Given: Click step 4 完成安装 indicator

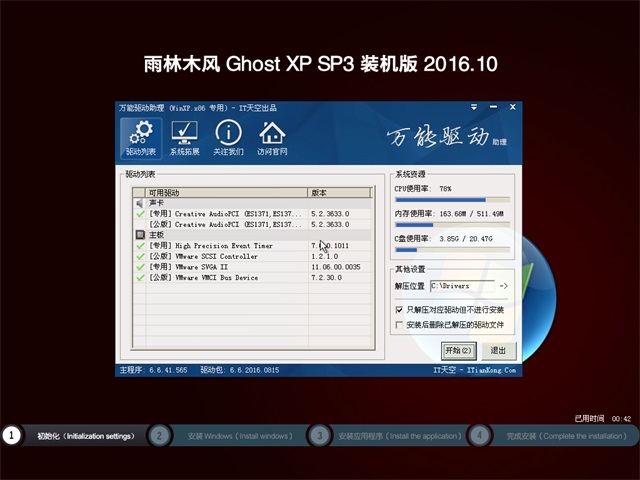Looking at the screenshot, I should tap(480, 436).
